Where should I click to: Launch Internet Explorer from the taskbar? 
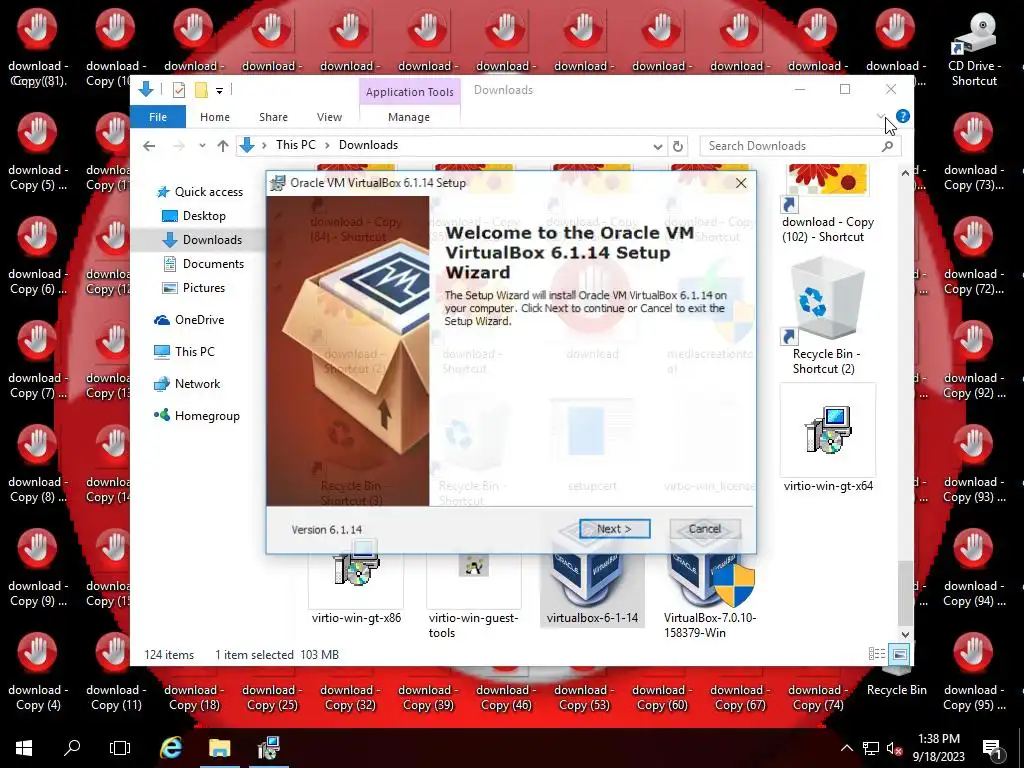[x=171, y=748]
